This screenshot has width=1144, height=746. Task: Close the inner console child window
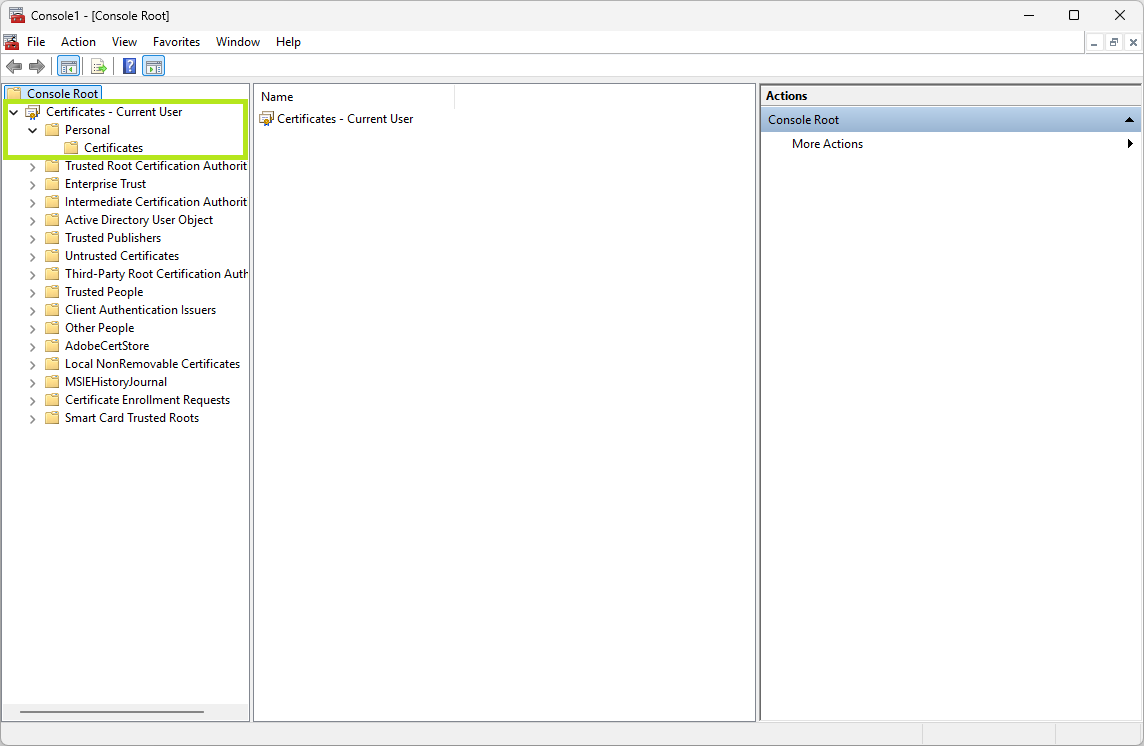point(1133,43)
